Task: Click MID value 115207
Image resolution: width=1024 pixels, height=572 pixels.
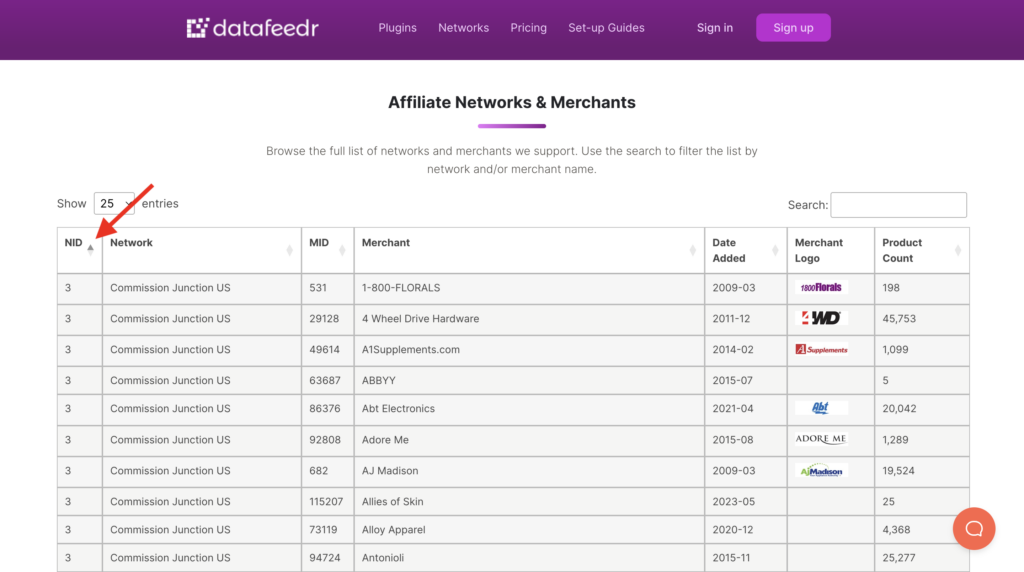Action: pyautogui.click(x=326, y=501)
